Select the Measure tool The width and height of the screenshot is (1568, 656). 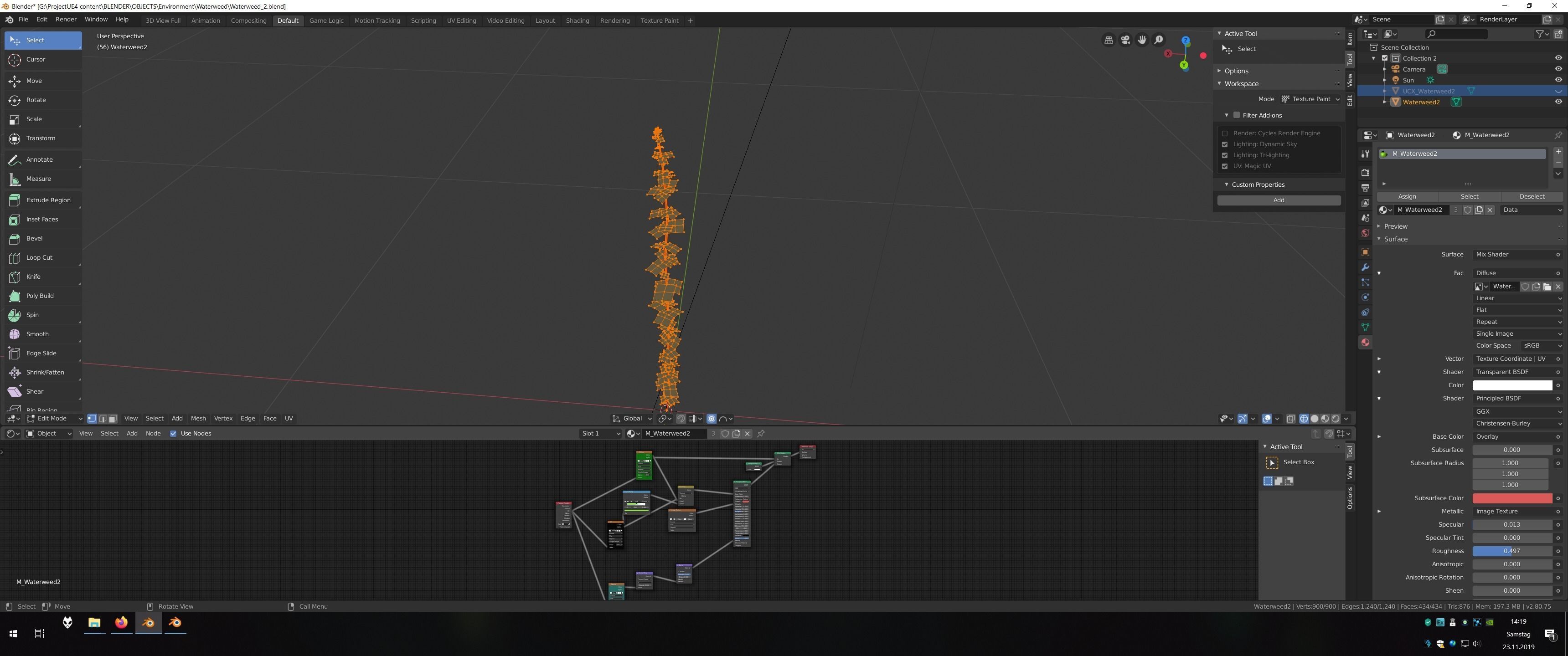(42, 179)
